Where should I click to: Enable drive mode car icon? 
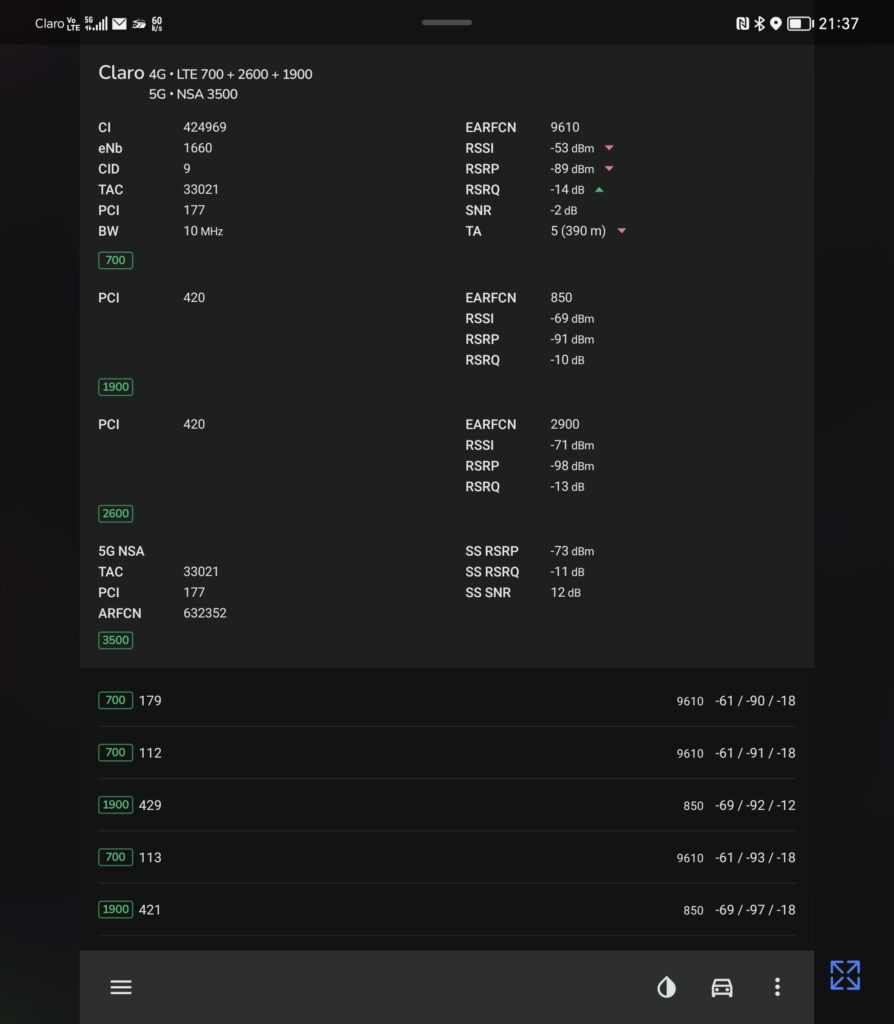click(722, 987)
